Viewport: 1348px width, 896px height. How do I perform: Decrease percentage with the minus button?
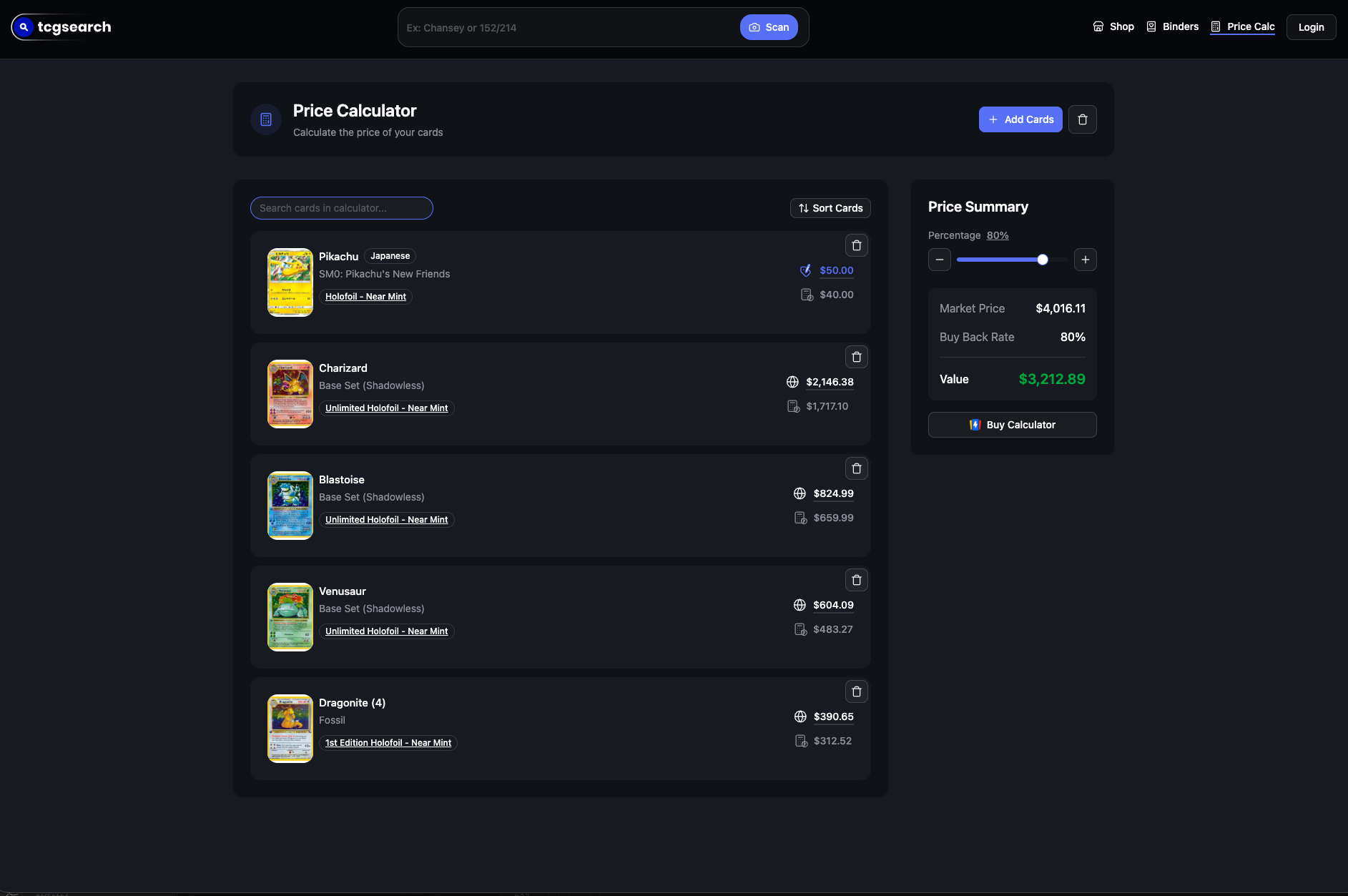click(940, 260)
